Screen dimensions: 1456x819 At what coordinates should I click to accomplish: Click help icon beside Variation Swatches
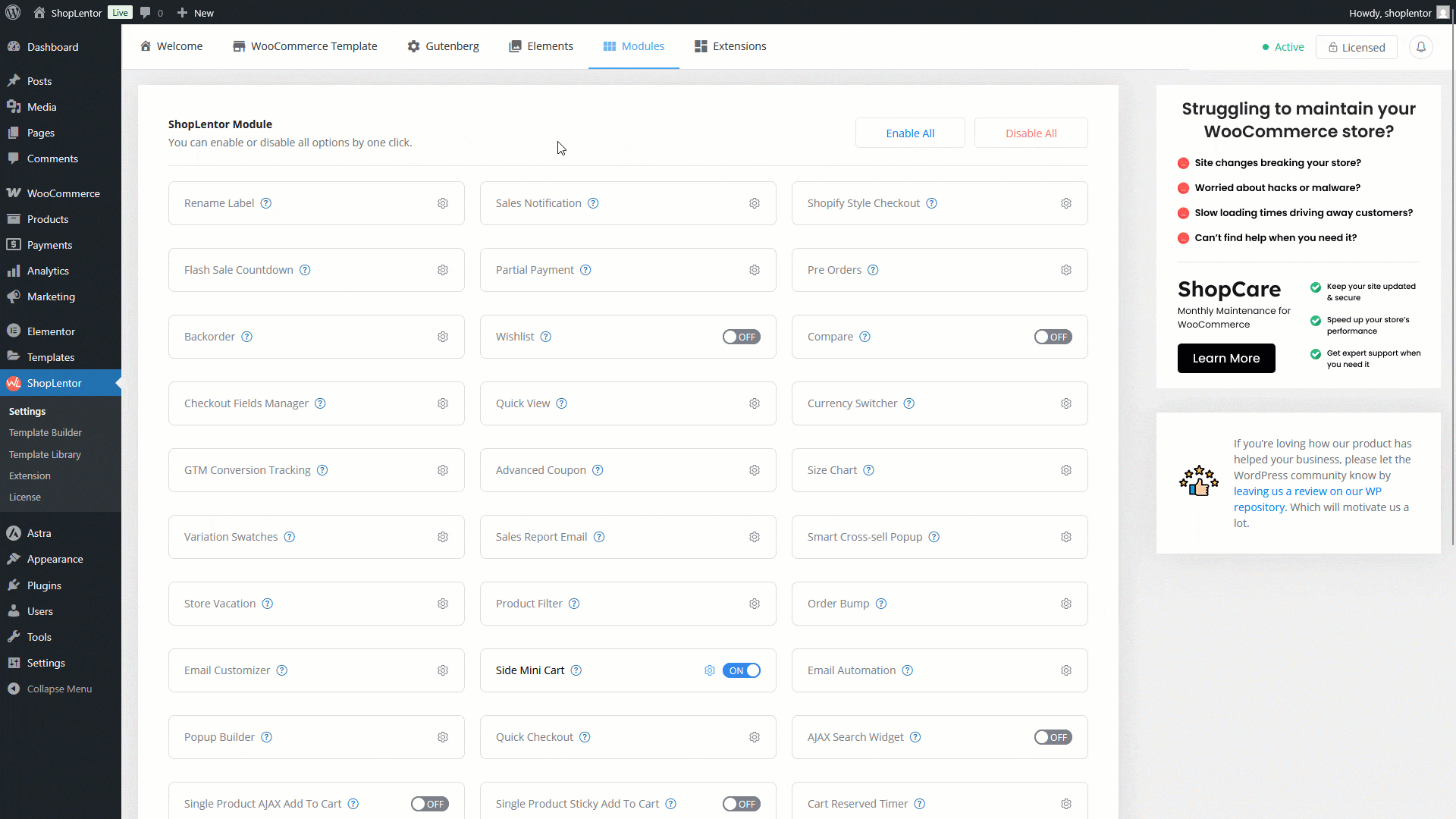(x=290, y=537)
